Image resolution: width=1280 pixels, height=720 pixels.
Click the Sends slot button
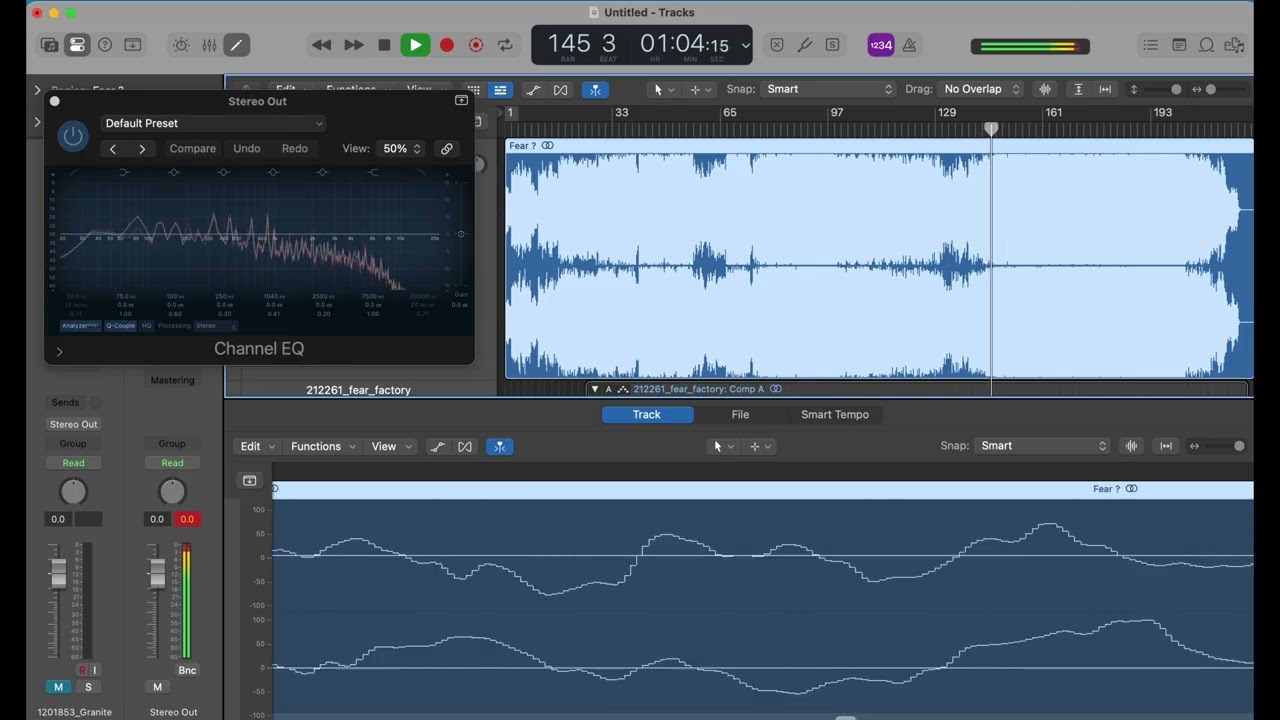(65, 402)
